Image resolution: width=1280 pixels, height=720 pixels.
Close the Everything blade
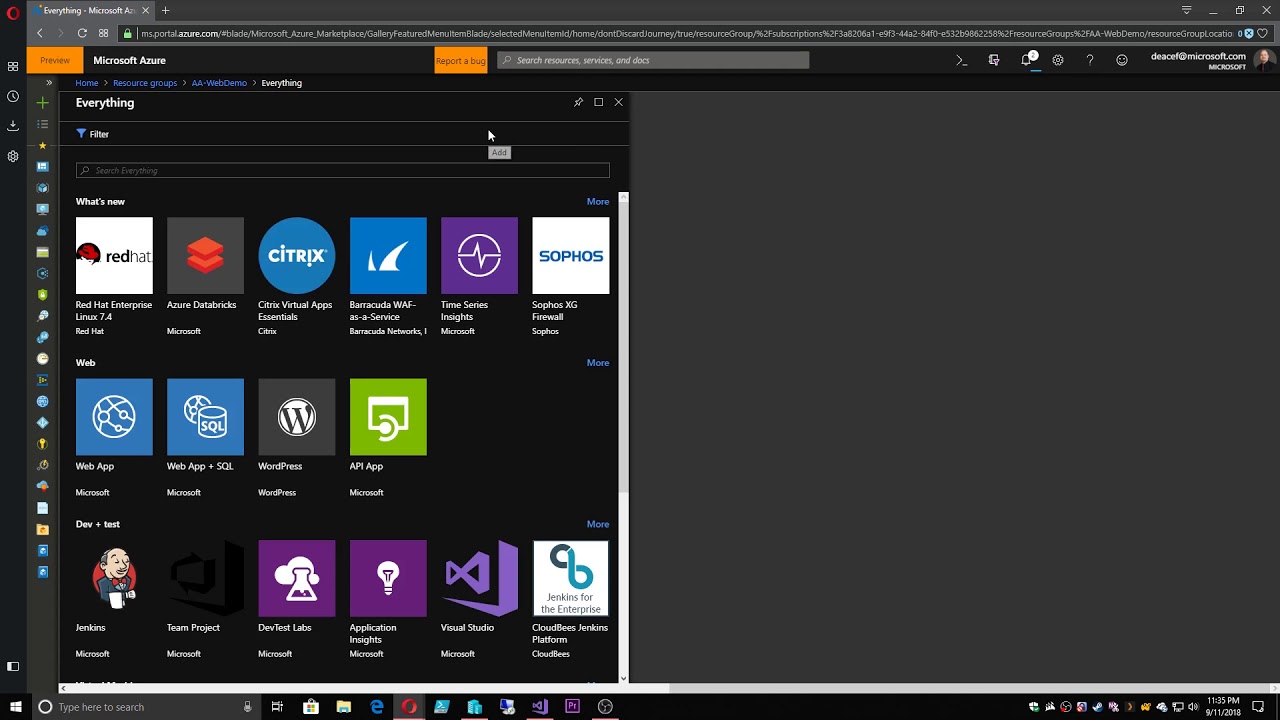(618, 102)
